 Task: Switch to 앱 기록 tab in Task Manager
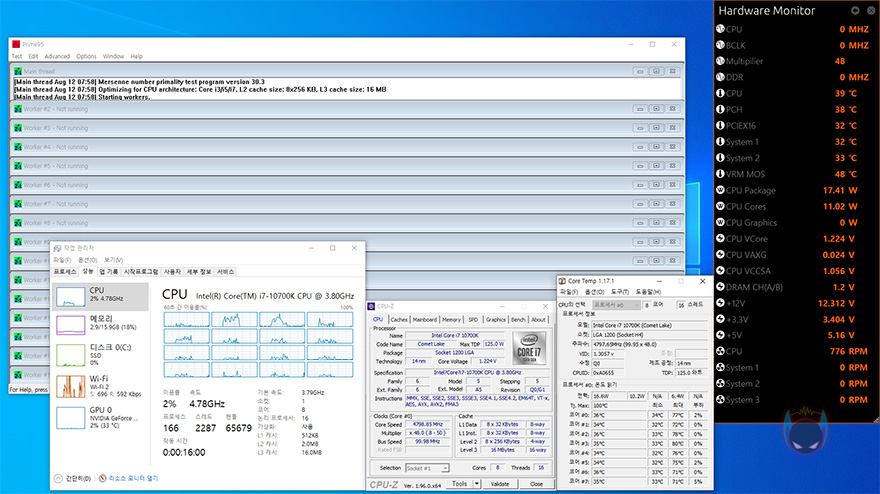[109, 272]
